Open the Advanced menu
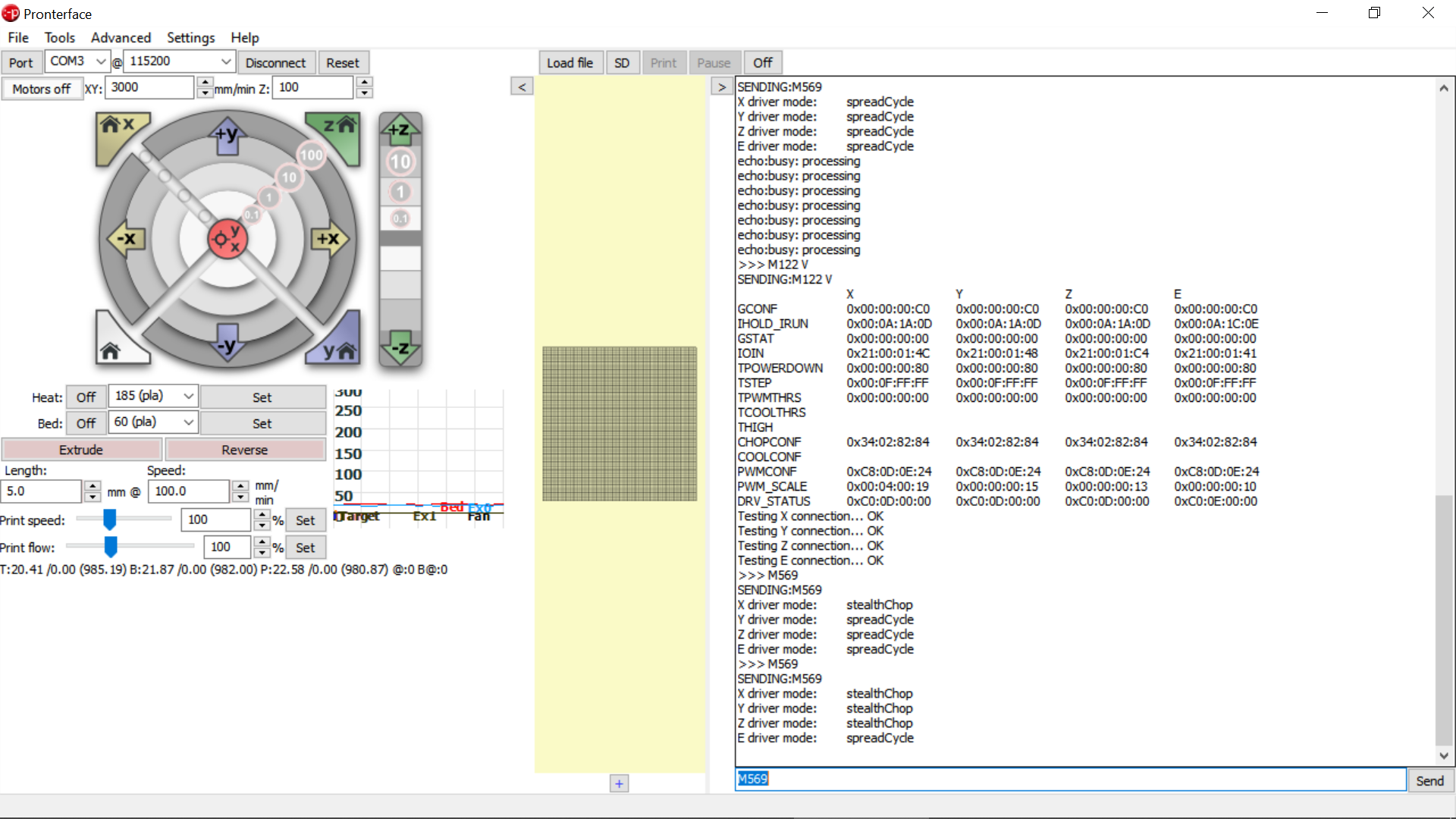 [121, 37]
